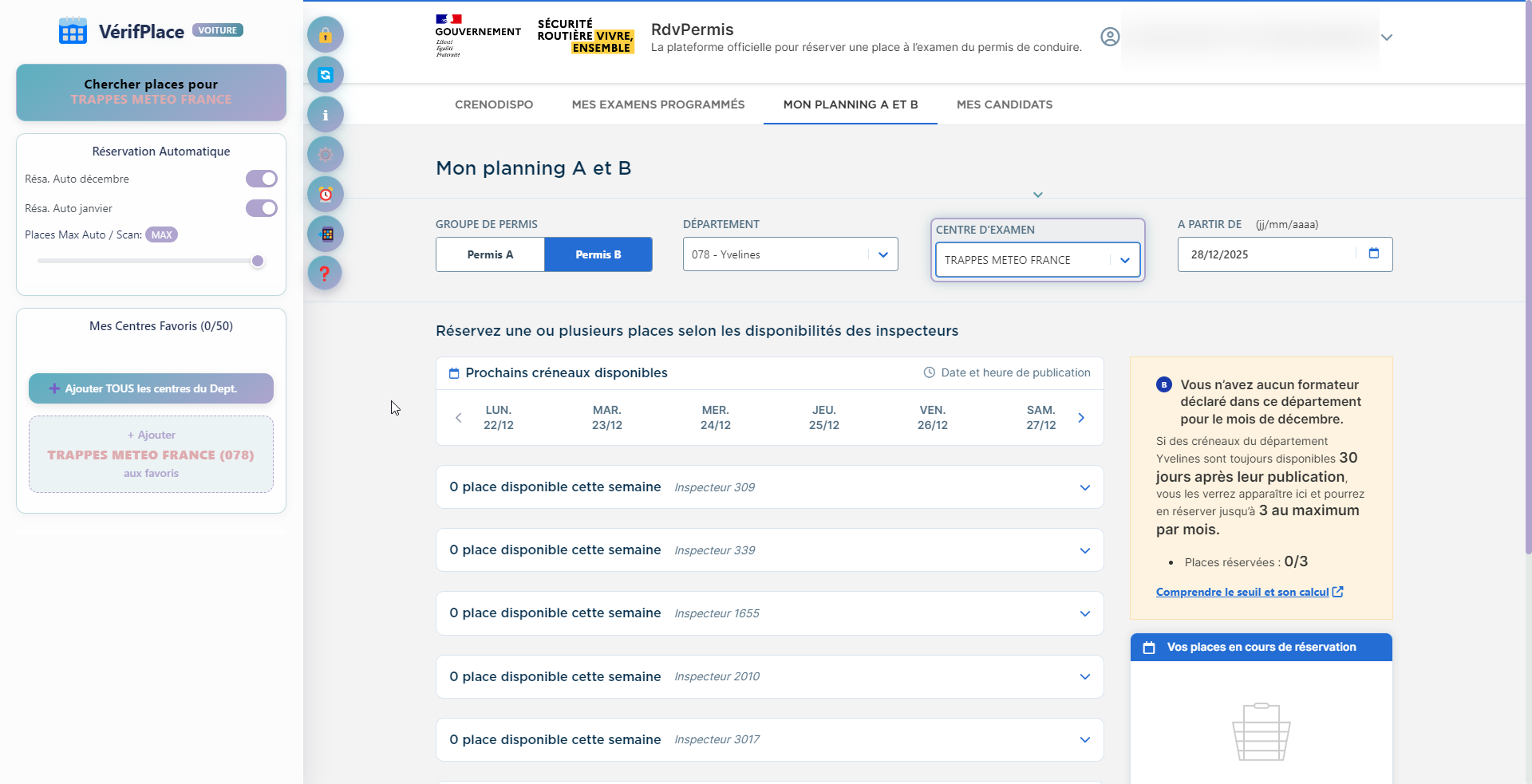Image resolution: width=1532 pixels, height=784 pixels.
Task: Open the VérifPlace lock icon
Action: pyautogui.click(x=325, y=34)
